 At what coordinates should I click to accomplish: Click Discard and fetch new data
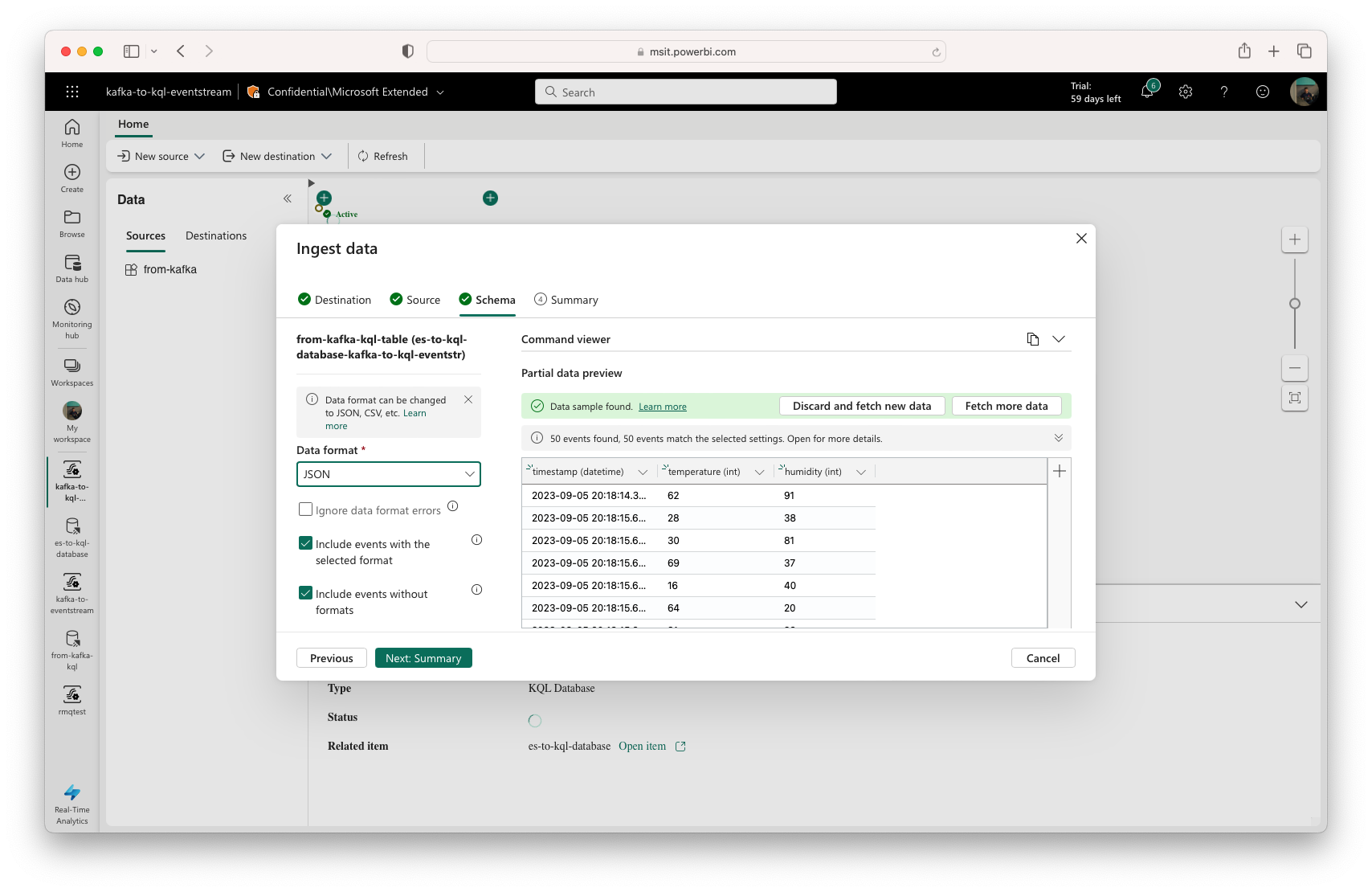click(861, 406)
